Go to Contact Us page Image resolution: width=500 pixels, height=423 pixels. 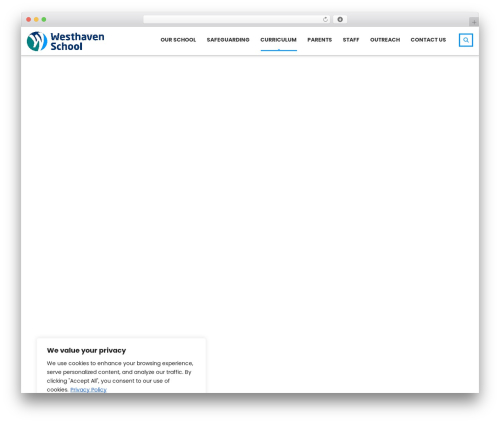(428, 40)
